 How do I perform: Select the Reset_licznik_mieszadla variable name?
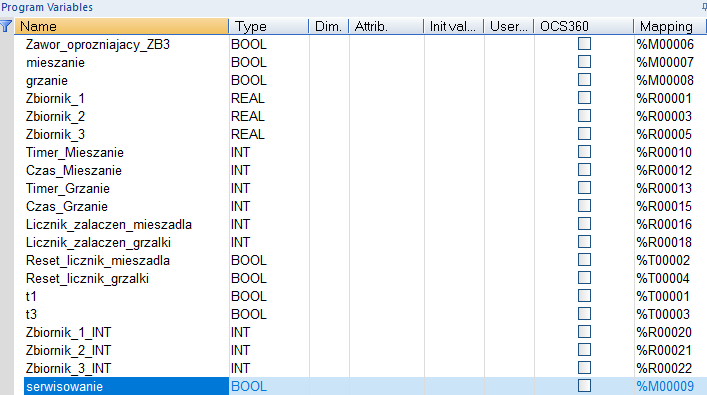(x=98, y=261)
